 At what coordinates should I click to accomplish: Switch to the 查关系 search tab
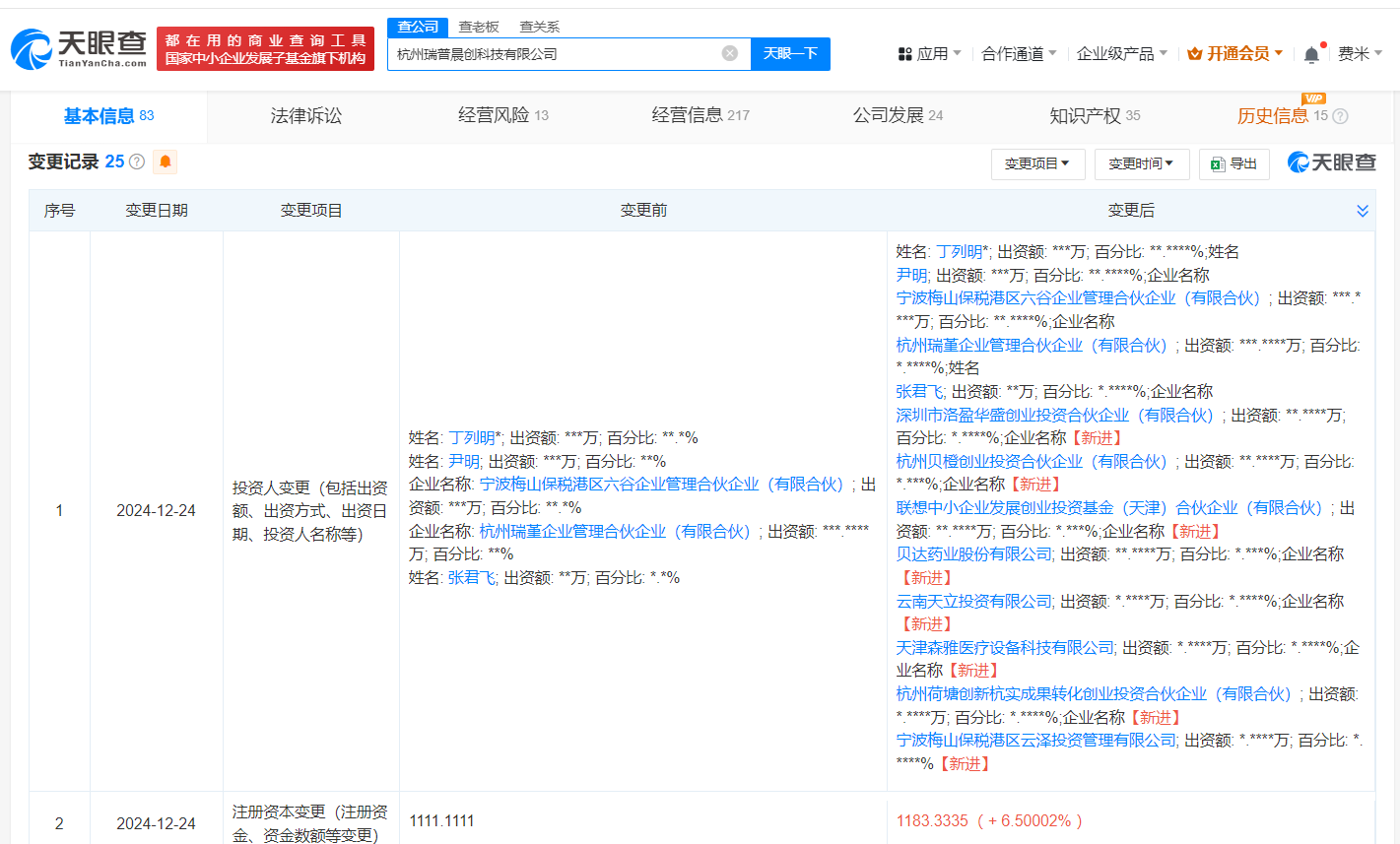540,27
